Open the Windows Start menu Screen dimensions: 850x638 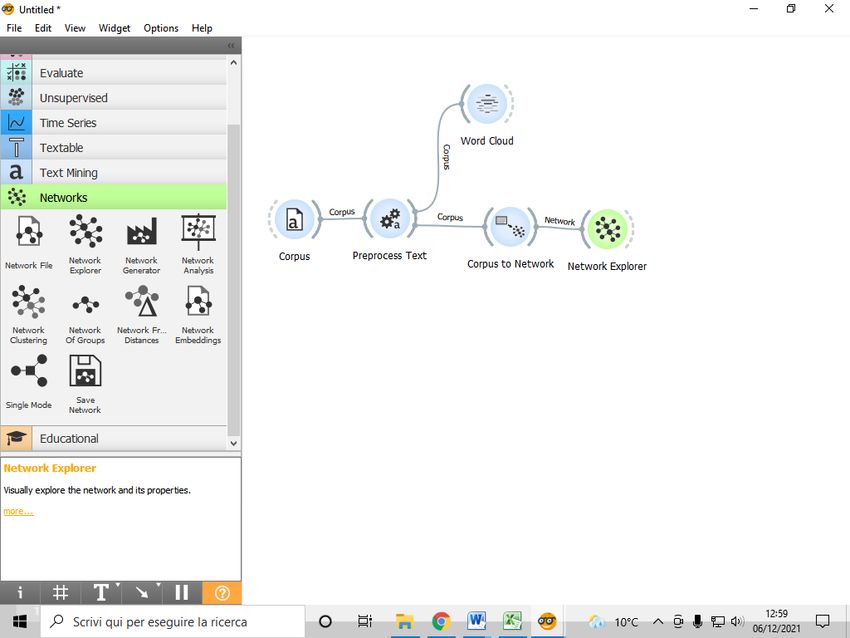coord(20,622)
